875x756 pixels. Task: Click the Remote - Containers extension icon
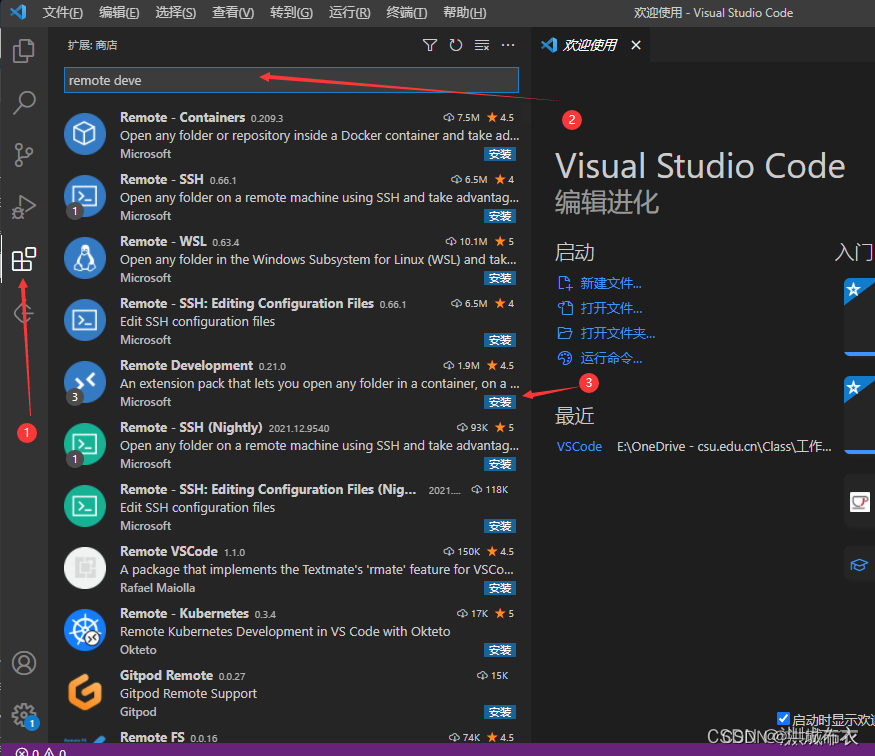pyautogui.click(x=85, y=134)
